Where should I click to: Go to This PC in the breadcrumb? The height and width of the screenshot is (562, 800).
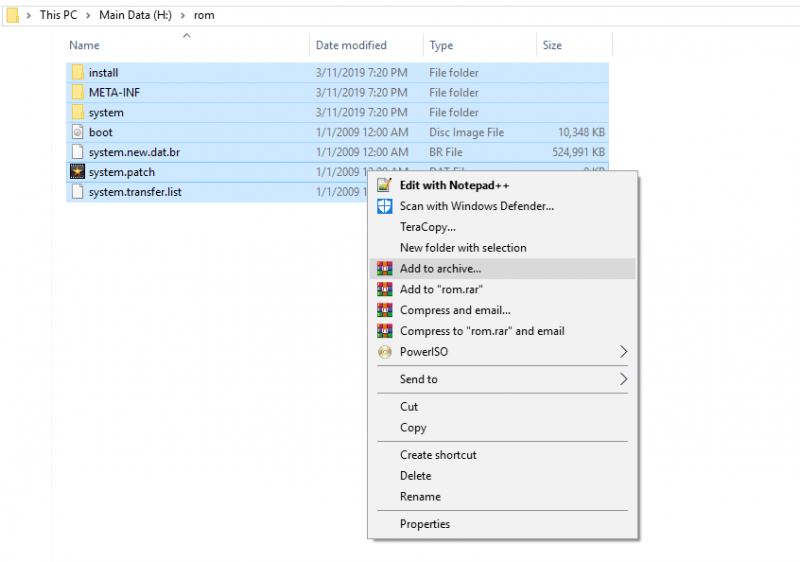coord(59,15)
